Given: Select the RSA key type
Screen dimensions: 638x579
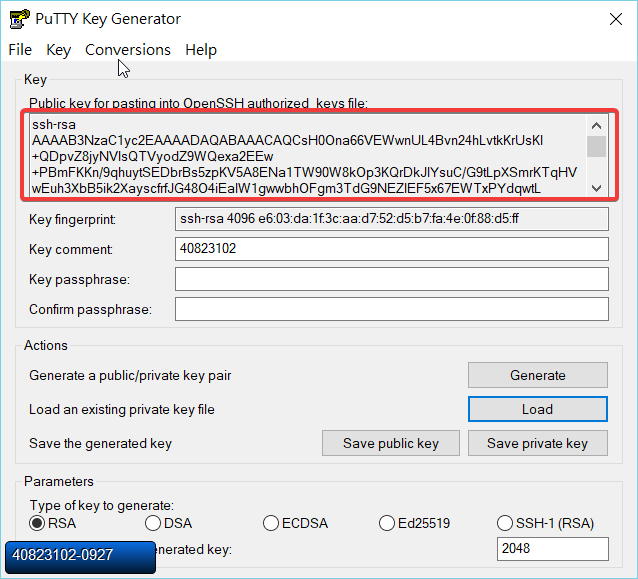Looking at the screenshot, I should [x=52, y=523].
